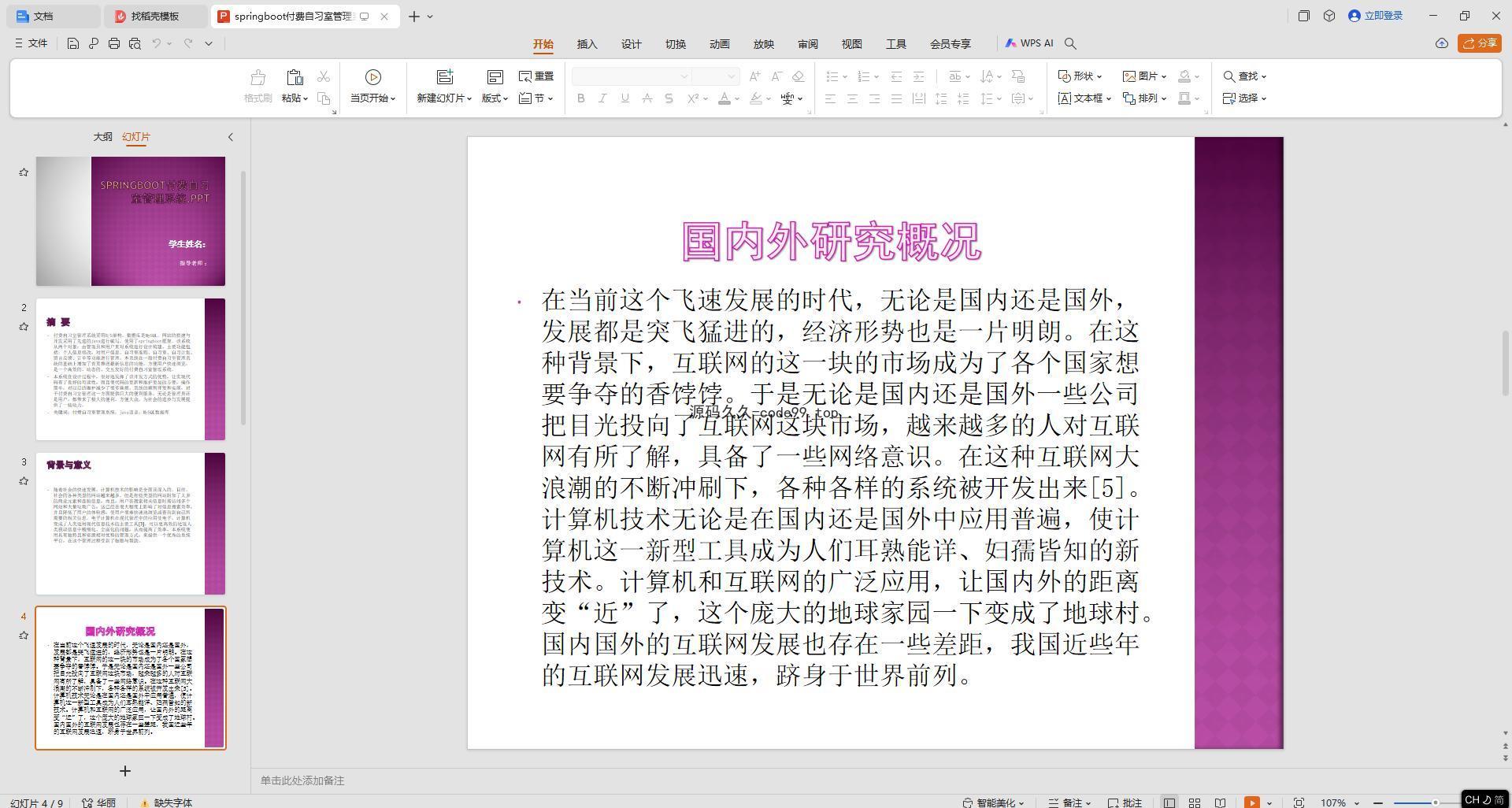Open font color picker
The width and height of the screenshot is (1512, 808).
tap(737, 98)
